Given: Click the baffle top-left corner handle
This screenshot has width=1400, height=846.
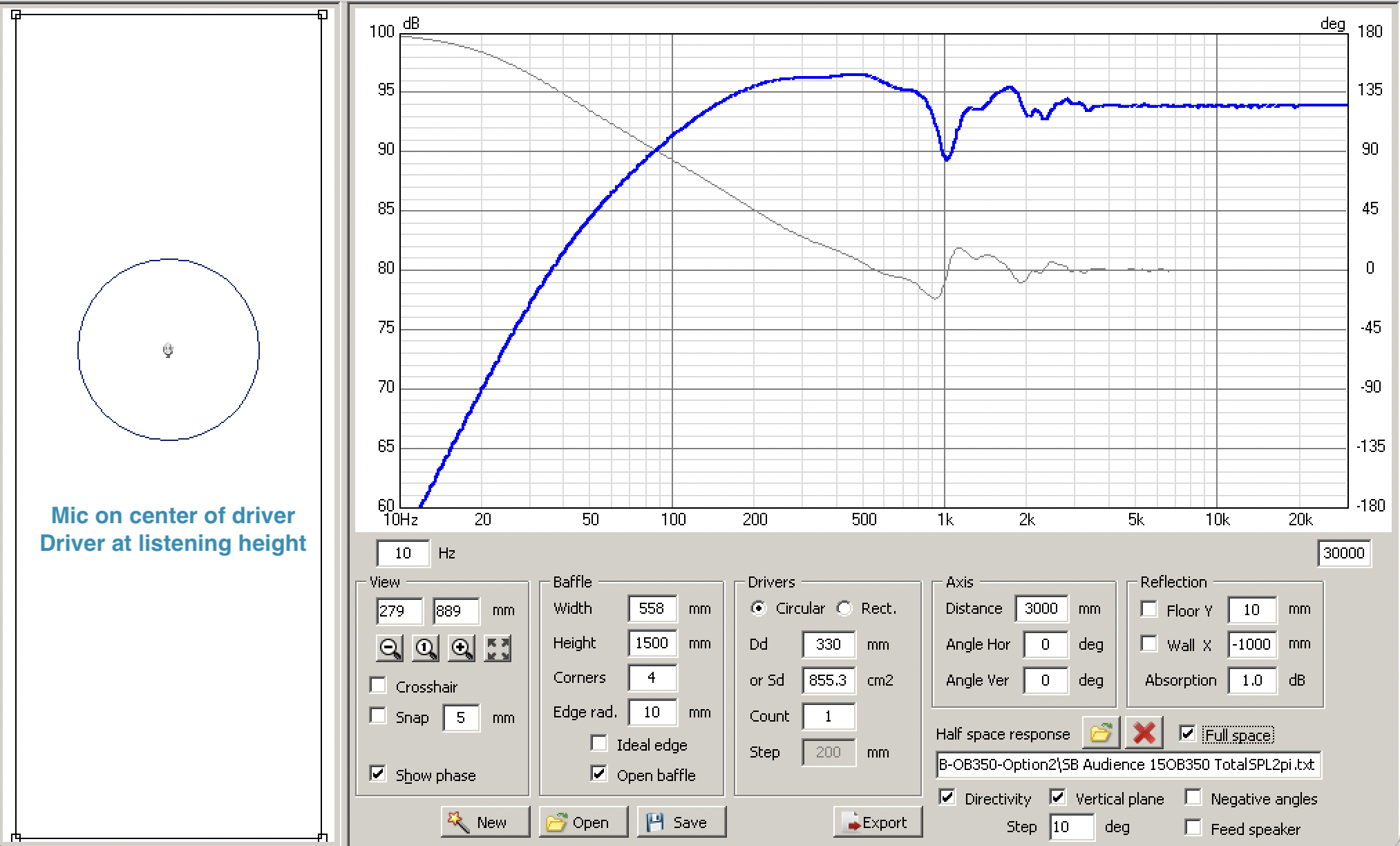Looking at the screenshot, I should click(16, 15).
